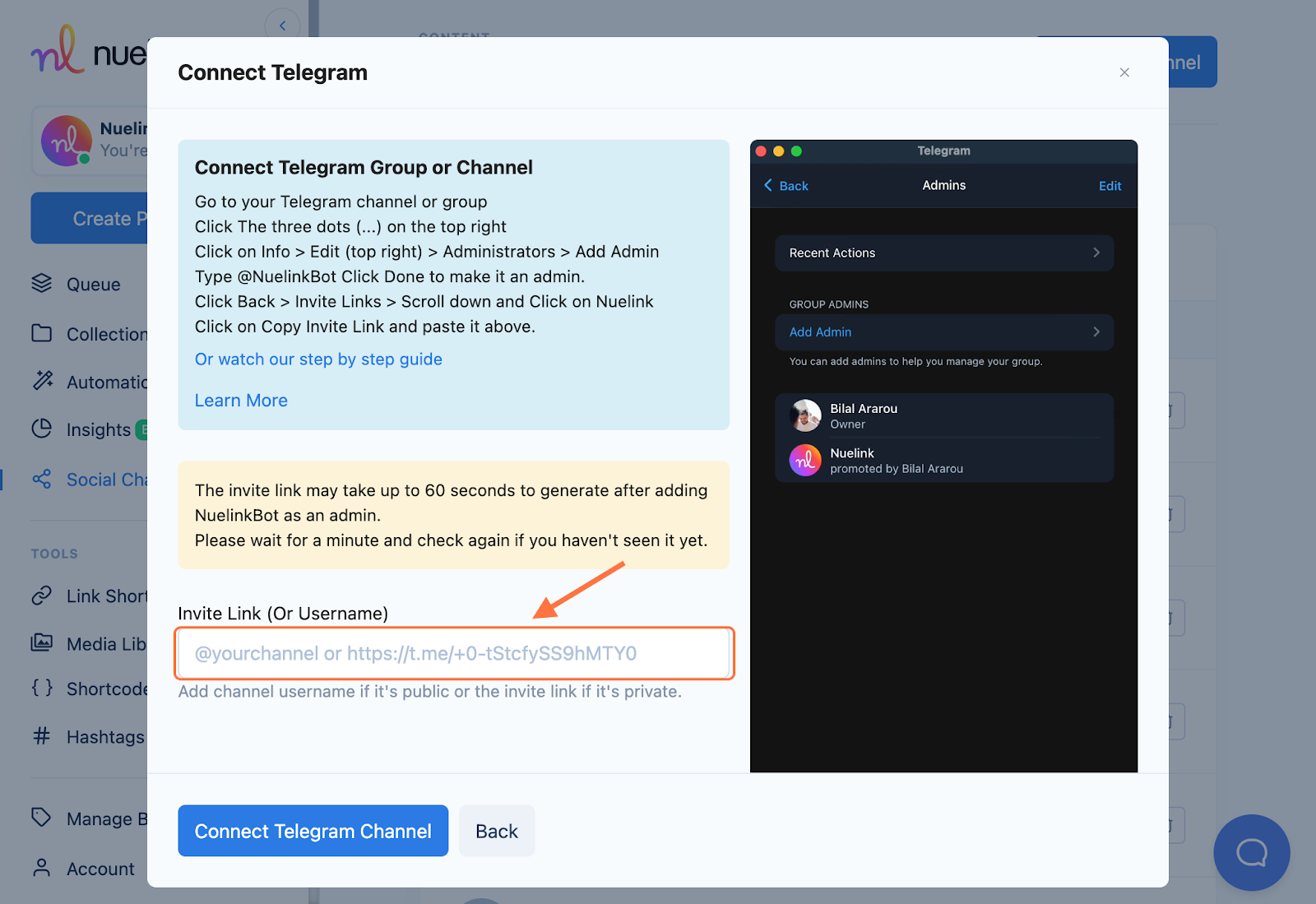Open the Queue menu item
Screen dimensions: 1316x904
[x=93, y=285]
